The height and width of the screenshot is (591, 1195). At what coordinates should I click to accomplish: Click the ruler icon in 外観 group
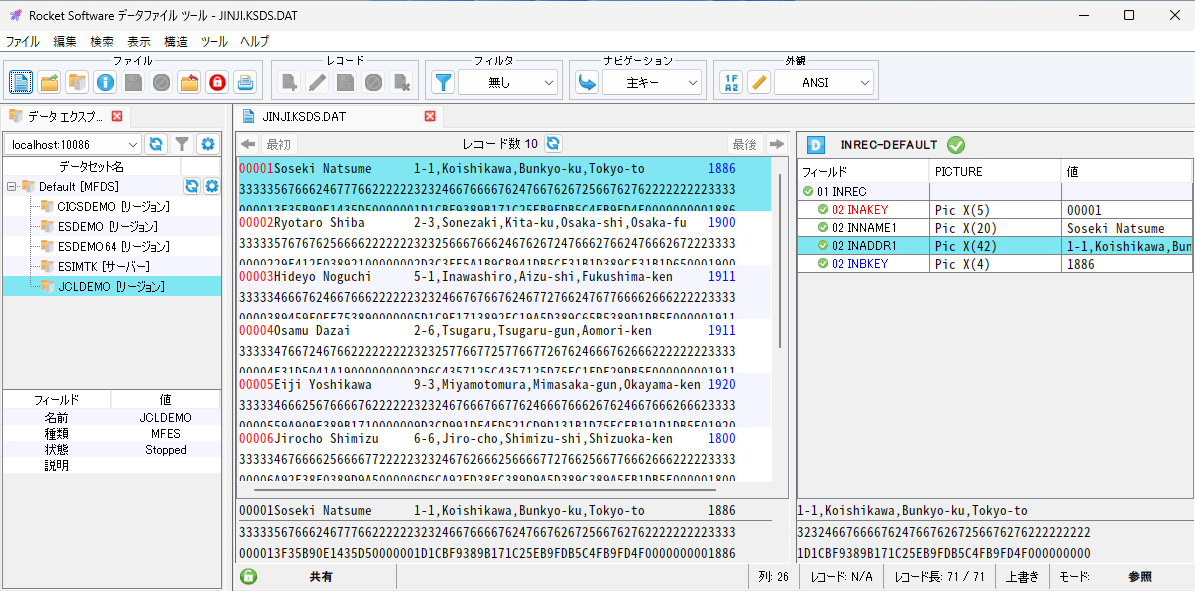coord(760,82)
